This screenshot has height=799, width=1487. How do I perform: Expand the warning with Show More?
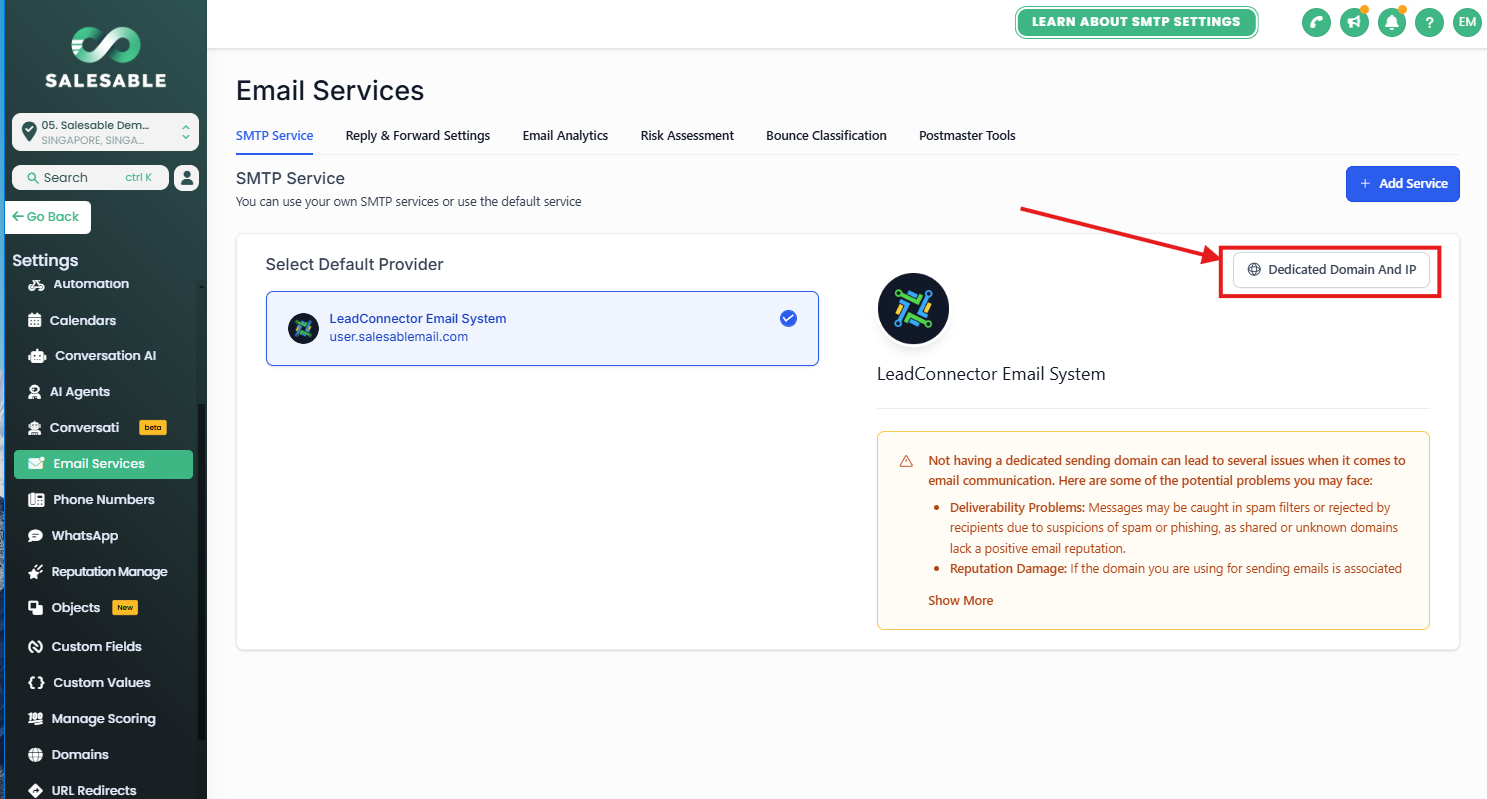click(961, 601)
